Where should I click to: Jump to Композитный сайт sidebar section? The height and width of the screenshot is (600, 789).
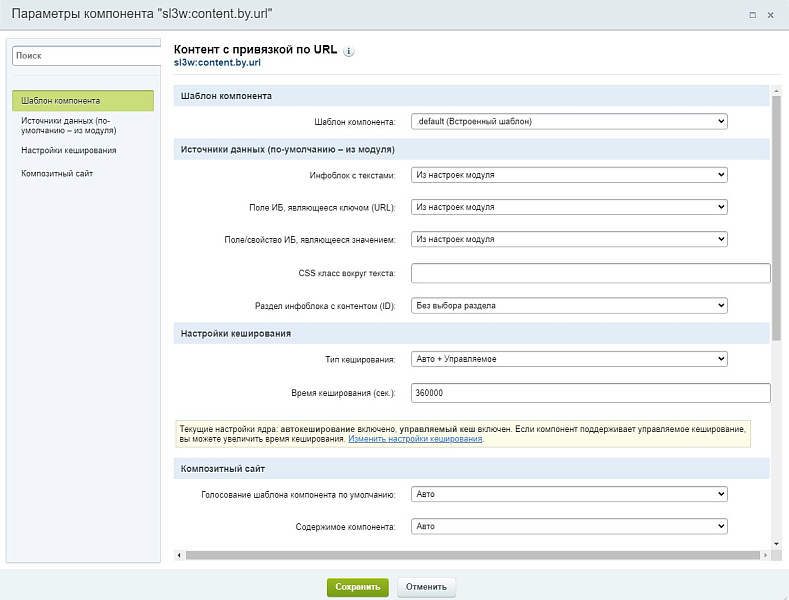pyautogui.click(x=57, y=174)
